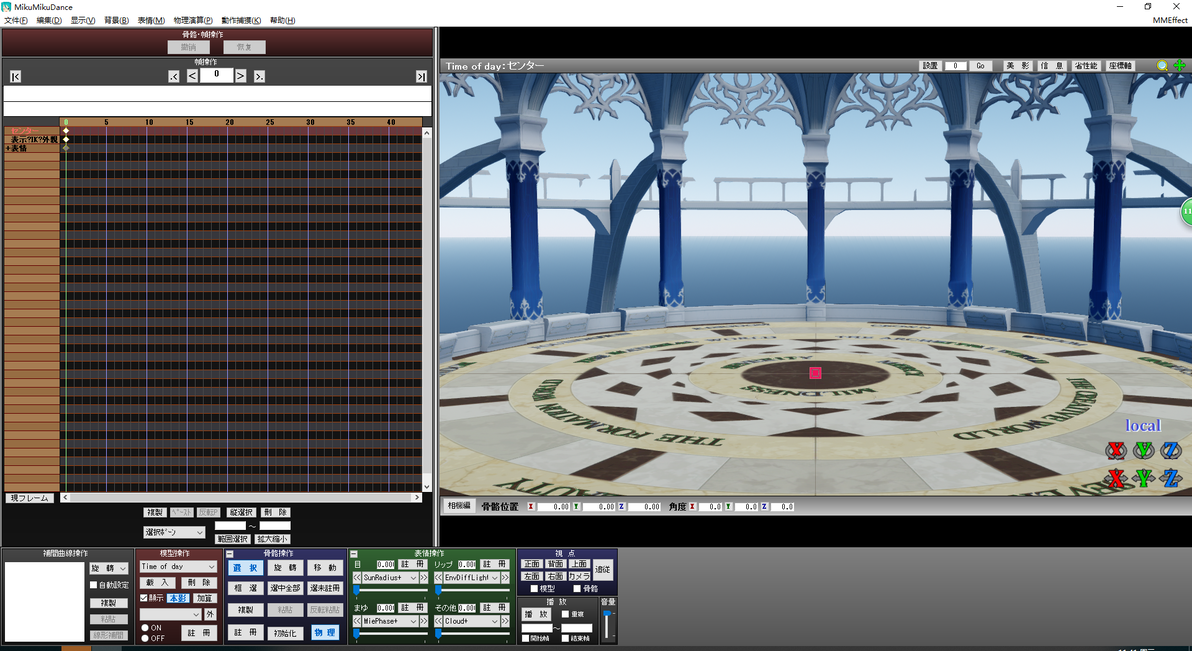Click the Go button next to frame field

pyautogui.click(x=981, y=66)
